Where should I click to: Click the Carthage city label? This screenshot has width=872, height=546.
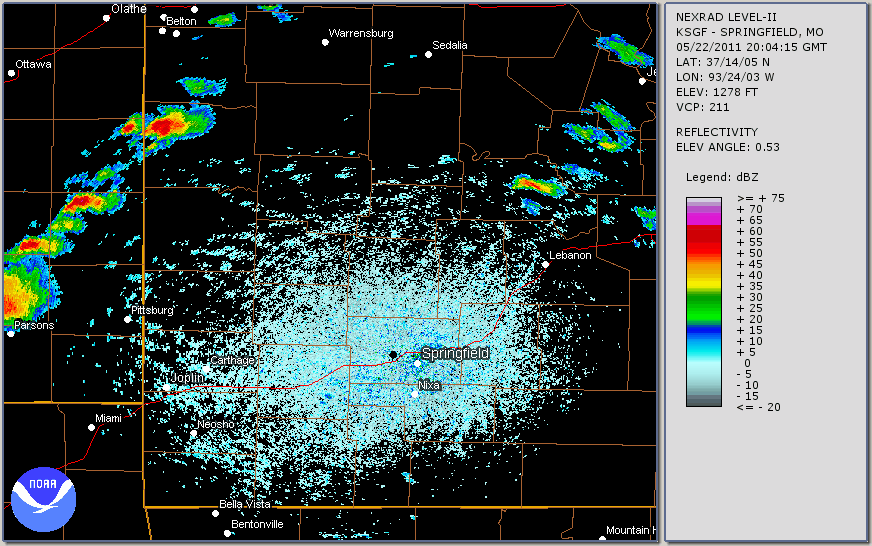tap(232, 360)
